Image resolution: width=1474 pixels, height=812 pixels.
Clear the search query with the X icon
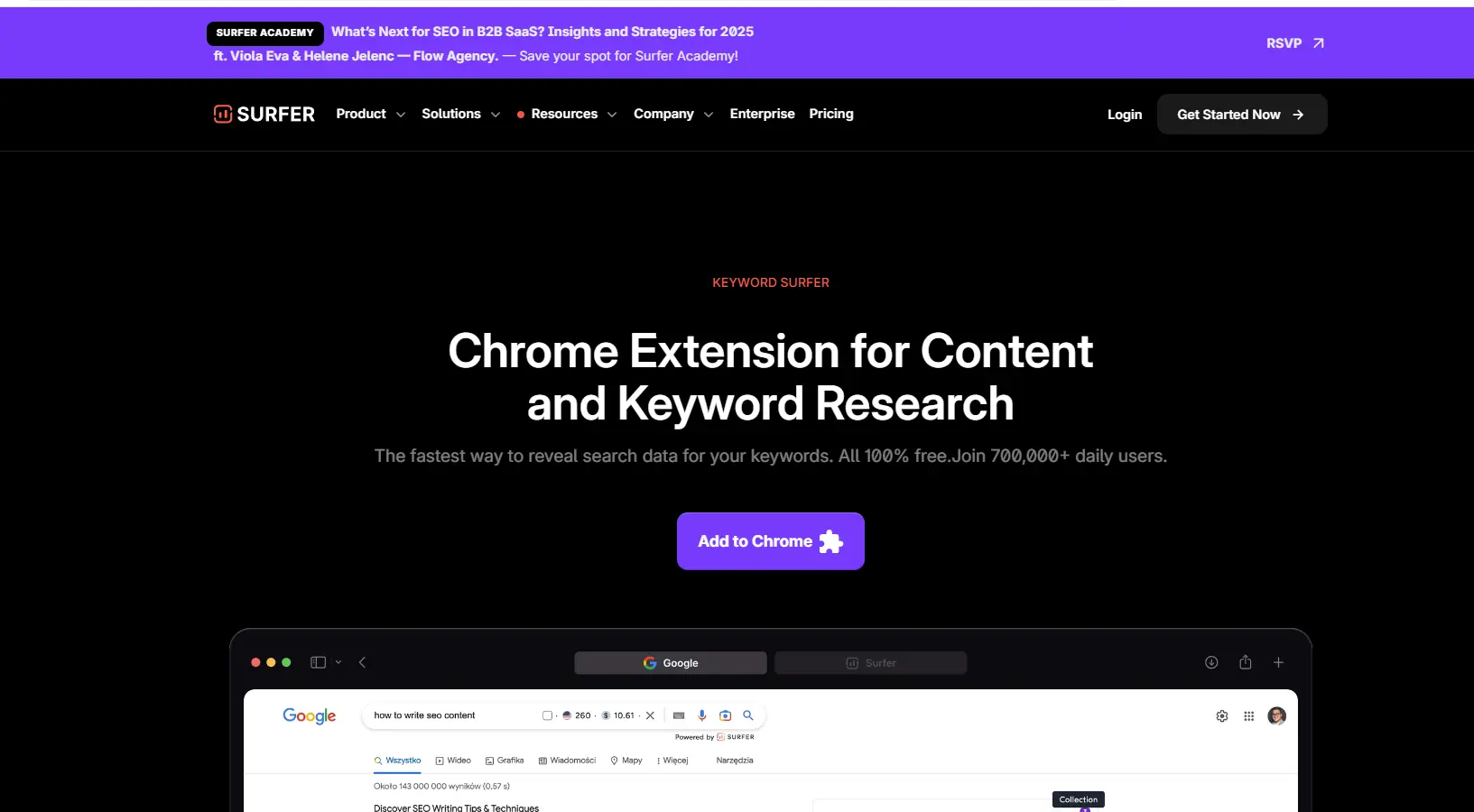650,715
